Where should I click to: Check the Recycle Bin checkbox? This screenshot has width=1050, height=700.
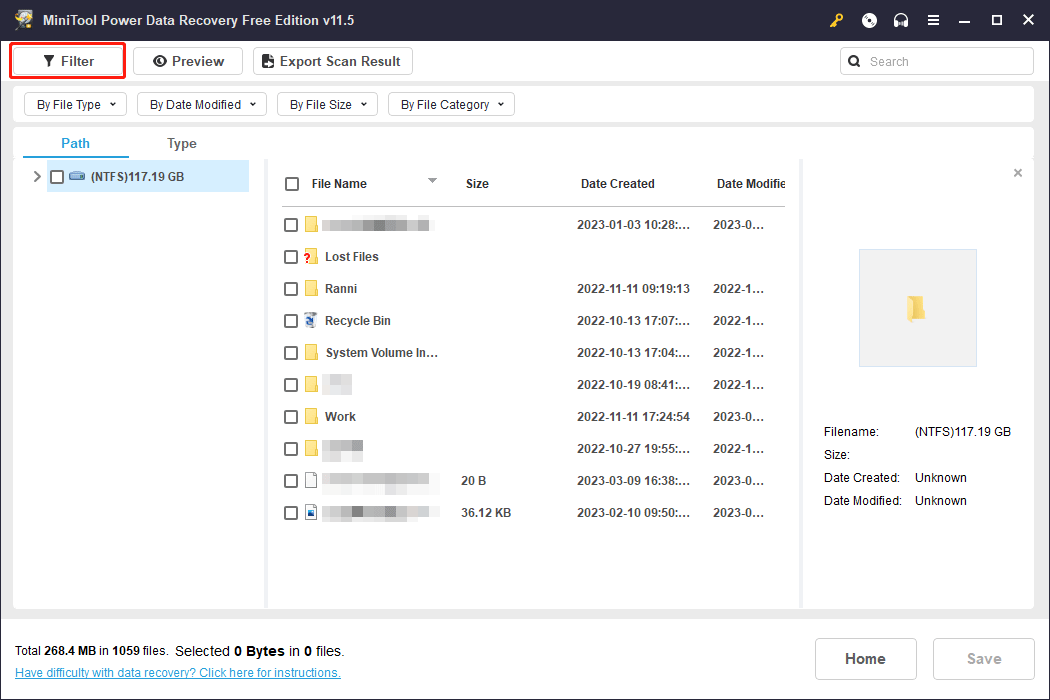(291, 321)
